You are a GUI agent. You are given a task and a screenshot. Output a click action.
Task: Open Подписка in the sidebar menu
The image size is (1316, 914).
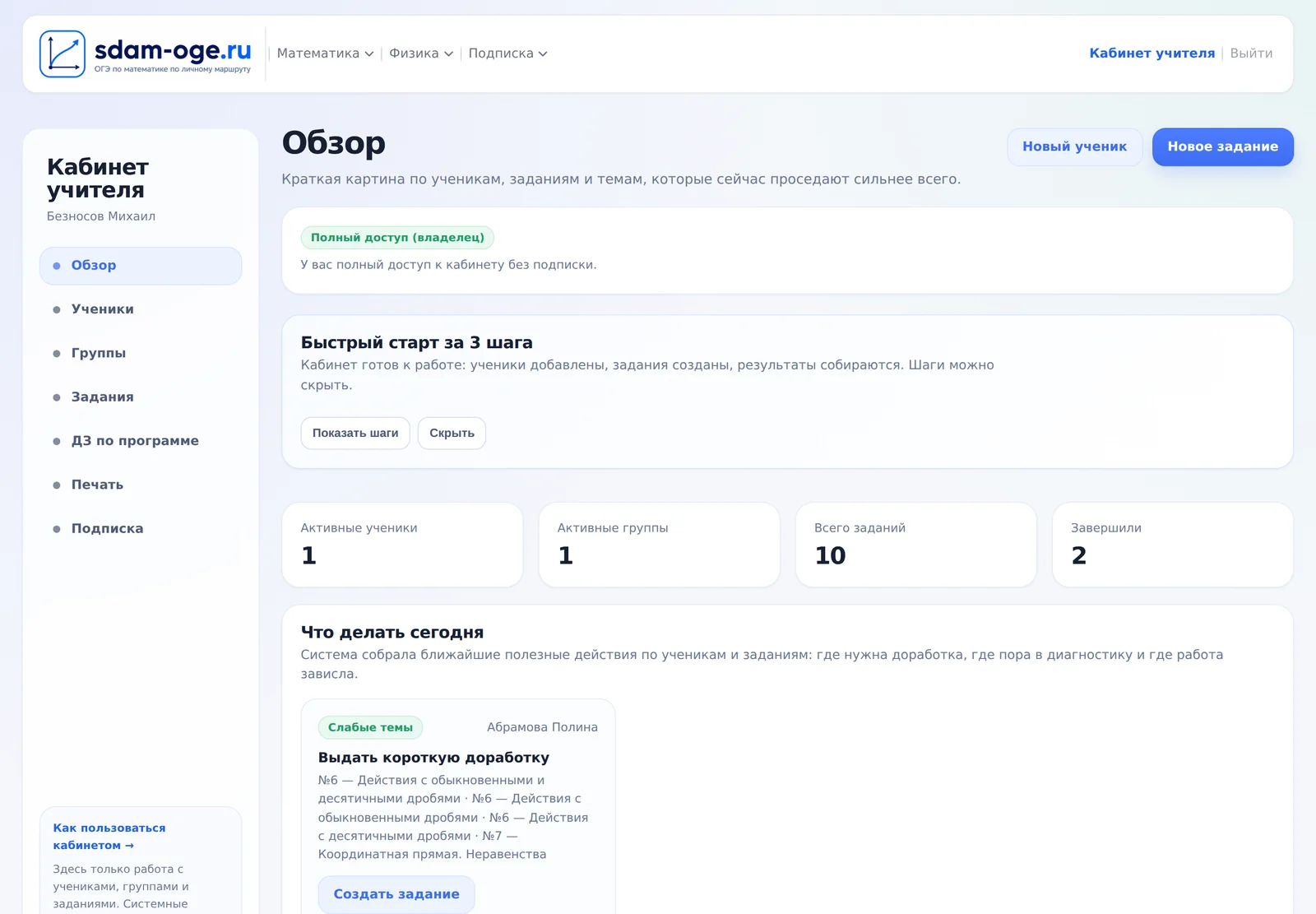[x=141, y=528]
